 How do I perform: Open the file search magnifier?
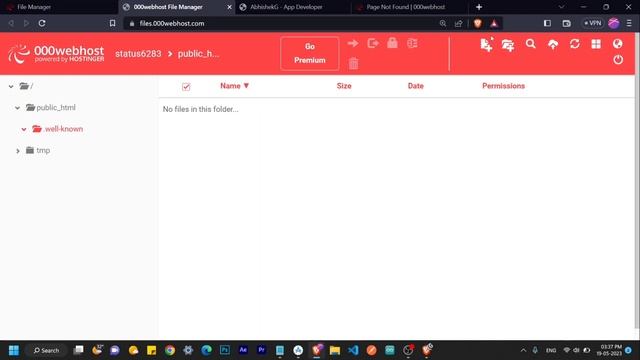(531, 44)
